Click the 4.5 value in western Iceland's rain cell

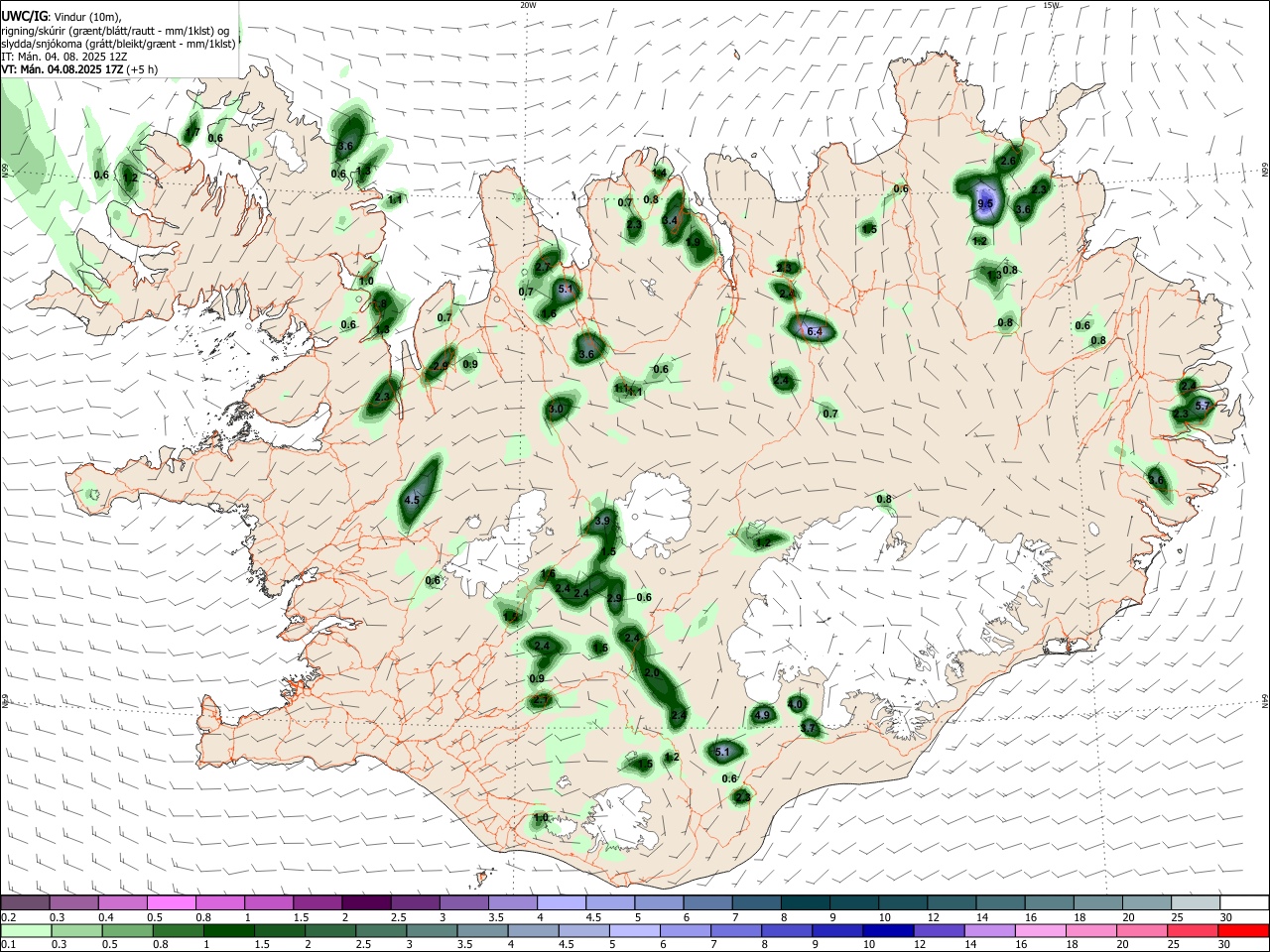point(413,501)
